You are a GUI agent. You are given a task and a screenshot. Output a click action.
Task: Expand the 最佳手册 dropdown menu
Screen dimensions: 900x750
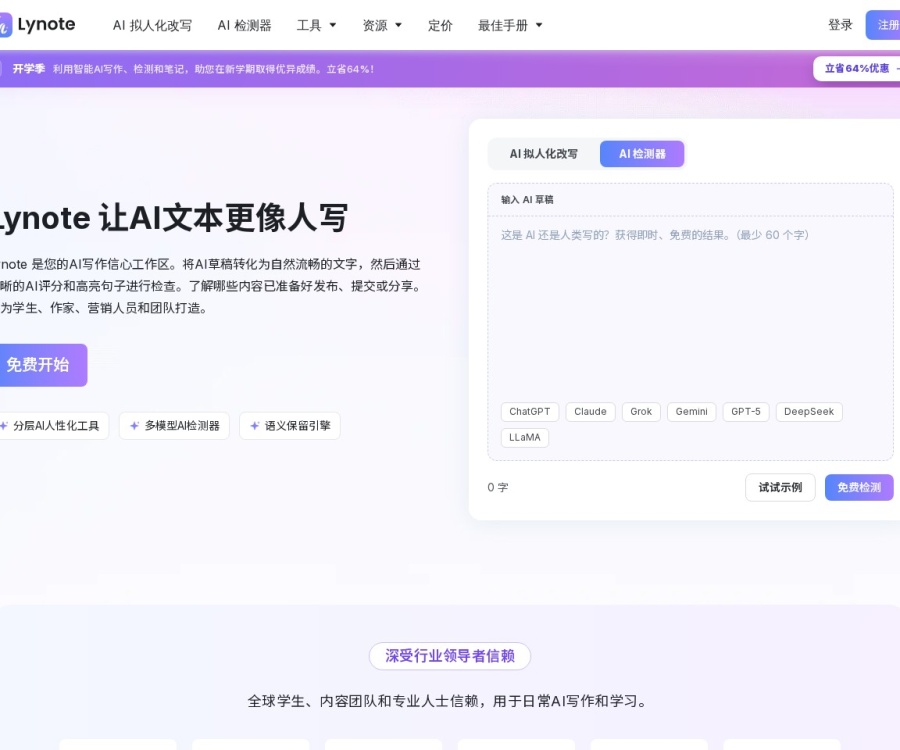tap(510, 25)
